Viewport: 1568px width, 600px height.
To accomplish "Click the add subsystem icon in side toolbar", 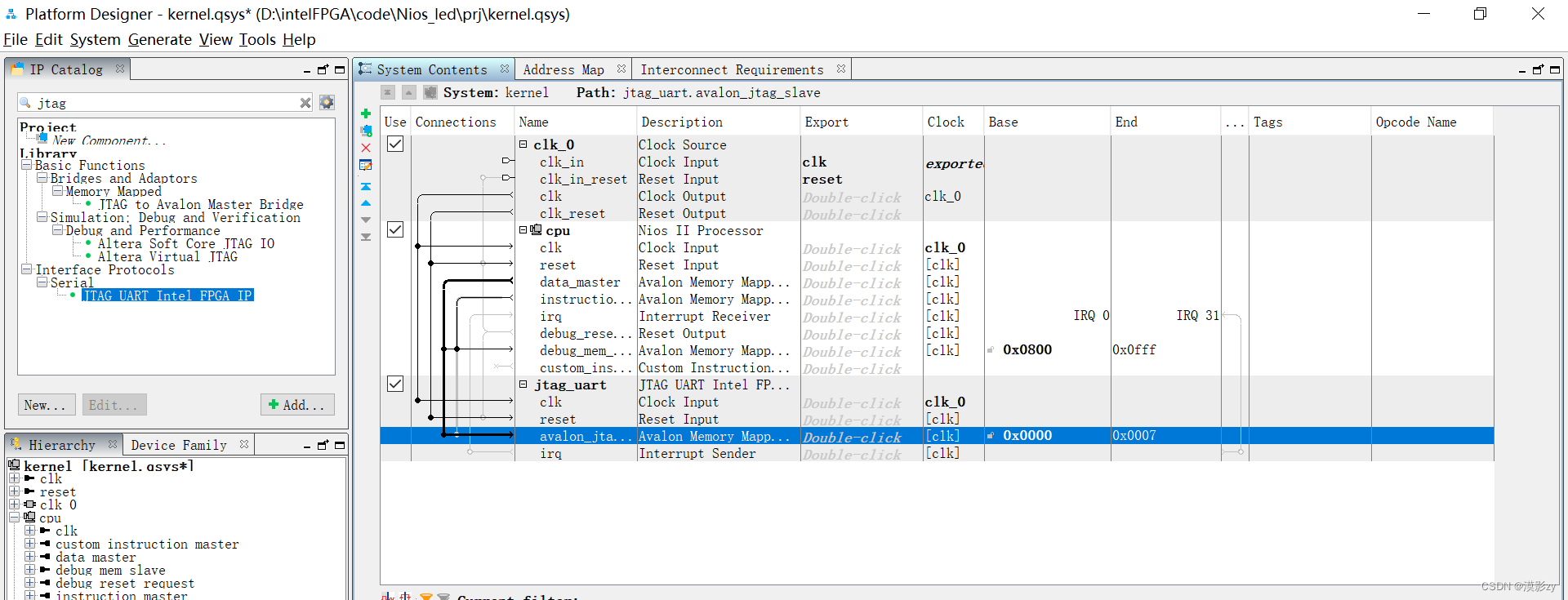I will tap(366, 131).
